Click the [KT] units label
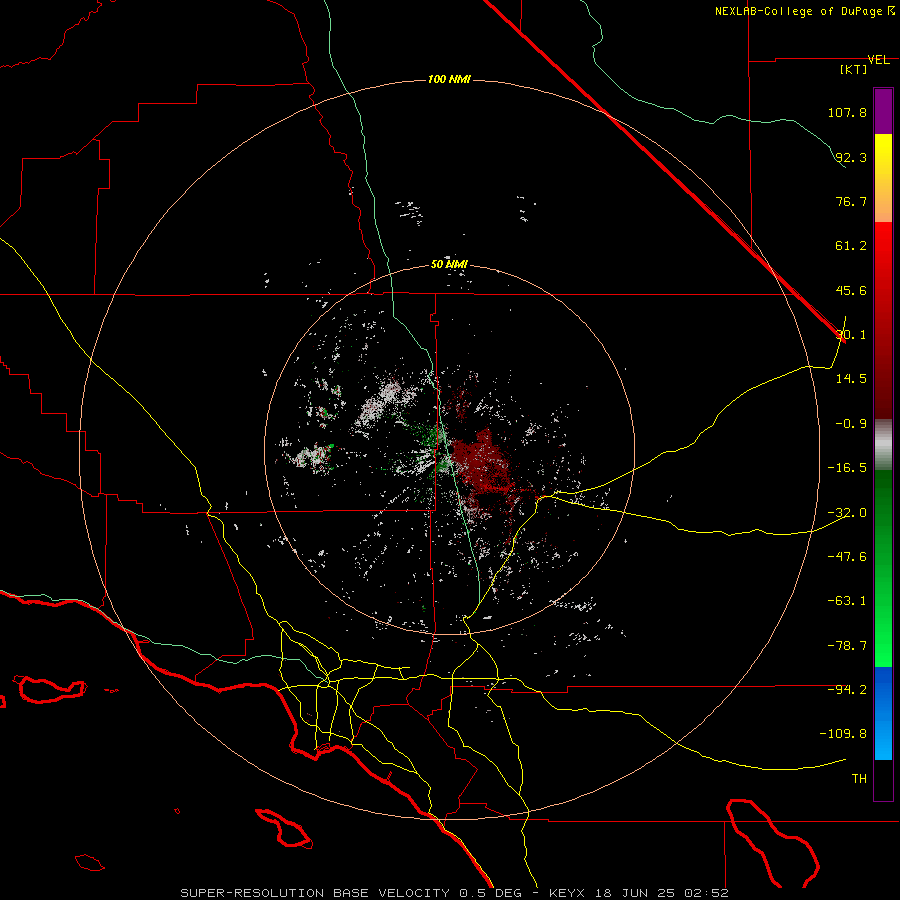 (854, 69)
